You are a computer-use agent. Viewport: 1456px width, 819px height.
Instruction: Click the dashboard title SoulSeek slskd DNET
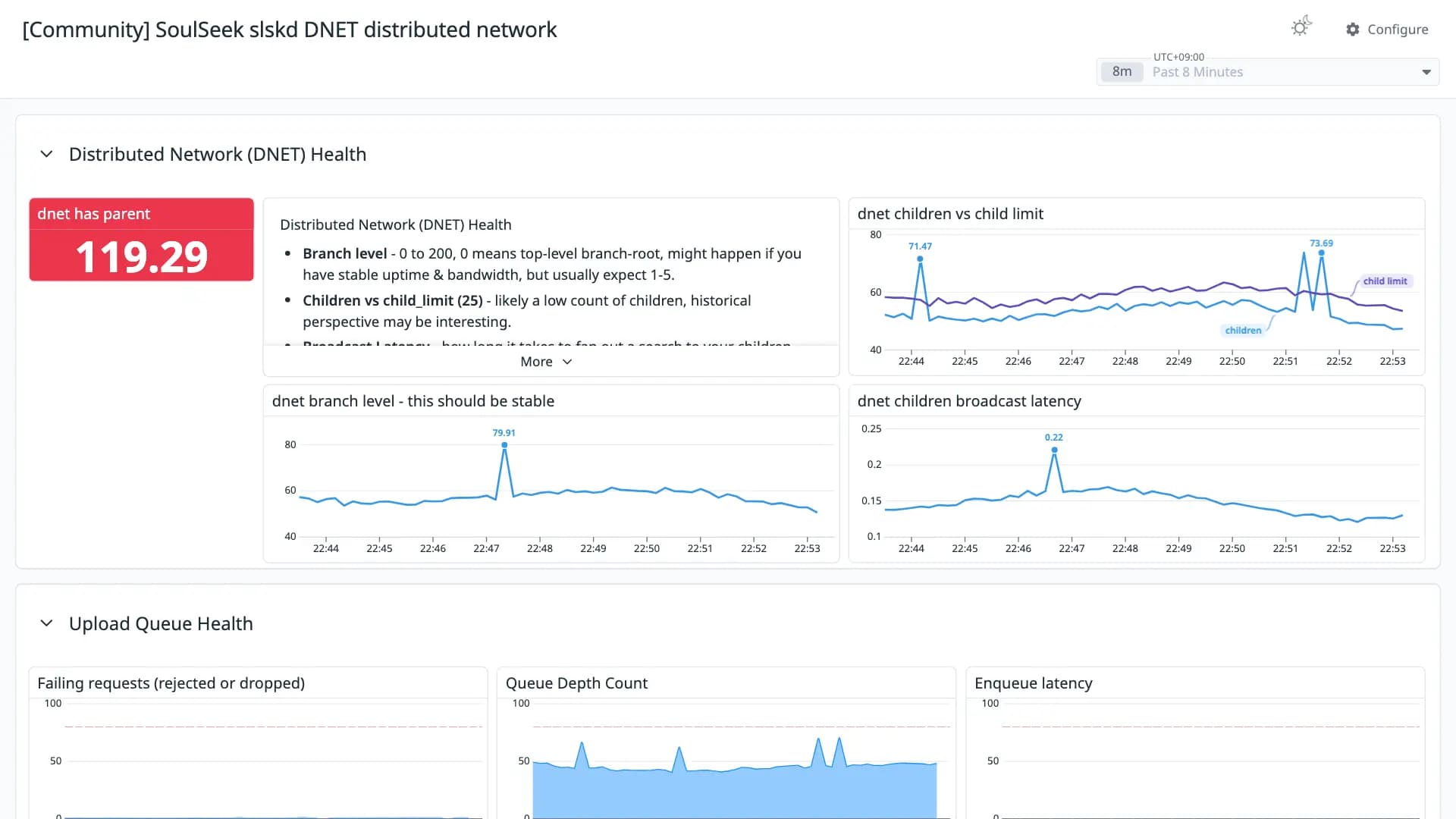coord(290,30)
